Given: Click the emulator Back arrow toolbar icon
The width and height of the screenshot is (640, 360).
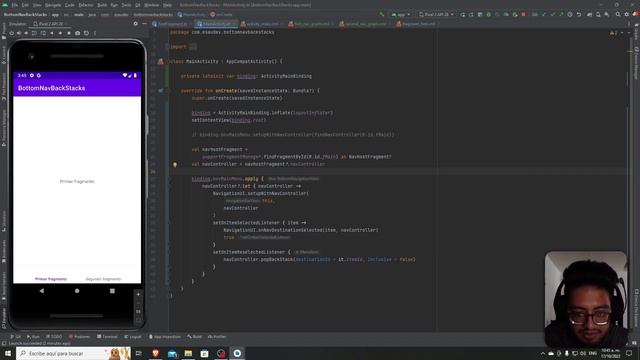Looking at the screenshot, I should 52,33.
